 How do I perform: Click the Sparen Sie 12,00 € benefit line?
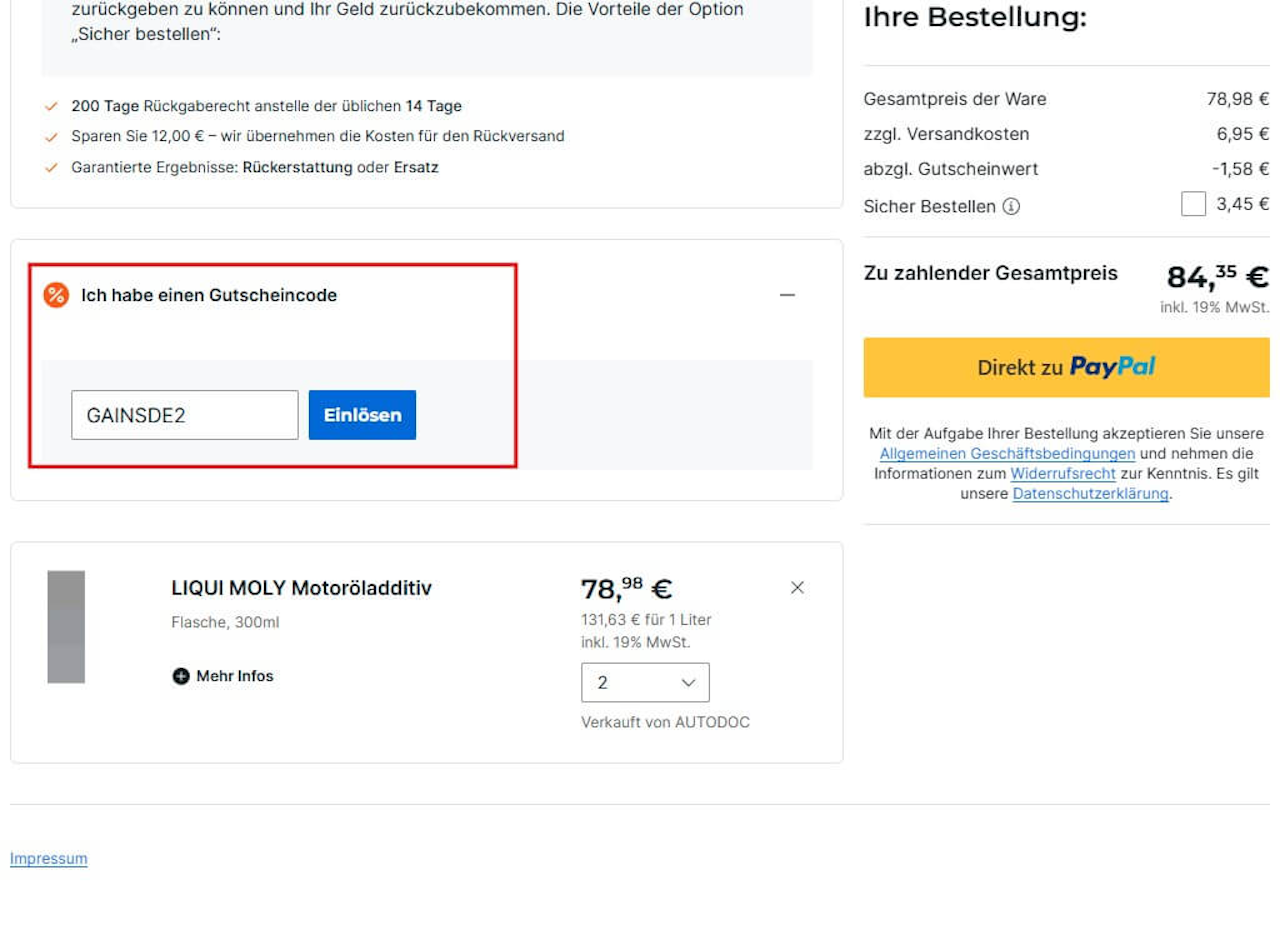tap(318, 136)
